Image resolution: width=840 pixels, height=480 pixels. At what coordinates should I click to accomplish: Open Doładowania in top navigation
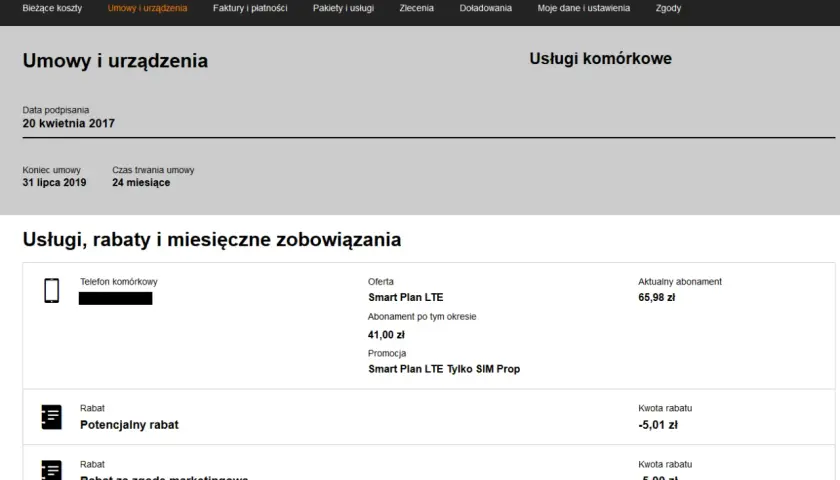click(x=485, y=8)
